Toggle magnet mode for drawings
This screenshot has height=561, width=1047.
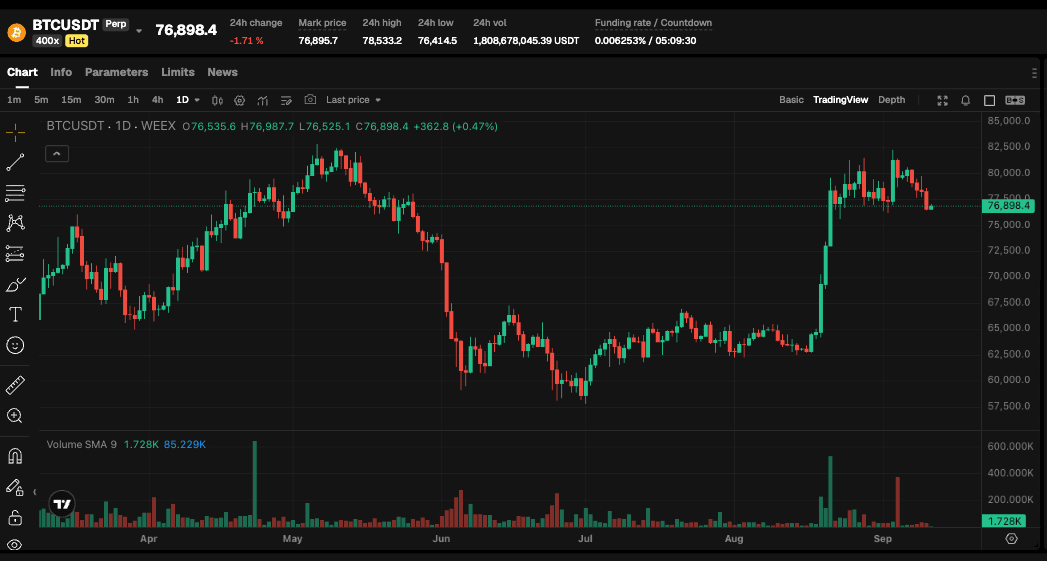coord(15,456)
